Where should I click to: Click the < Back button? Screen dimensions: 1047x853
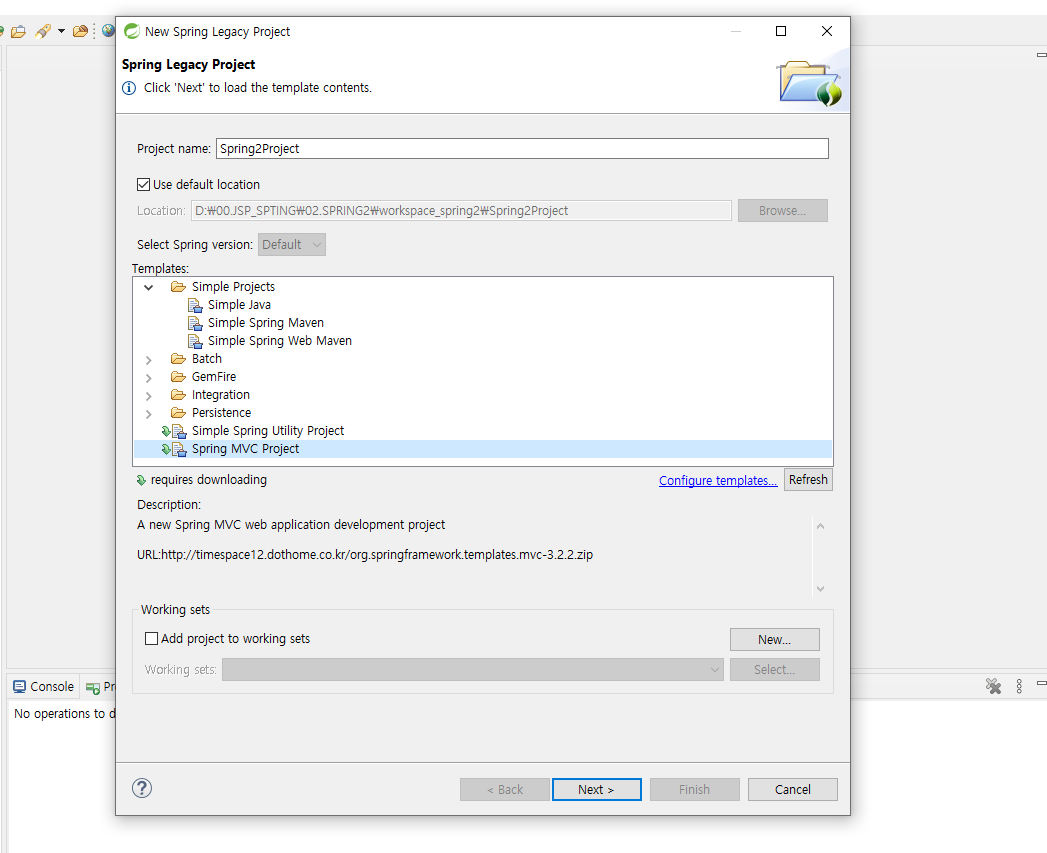(x=505, y=790)
